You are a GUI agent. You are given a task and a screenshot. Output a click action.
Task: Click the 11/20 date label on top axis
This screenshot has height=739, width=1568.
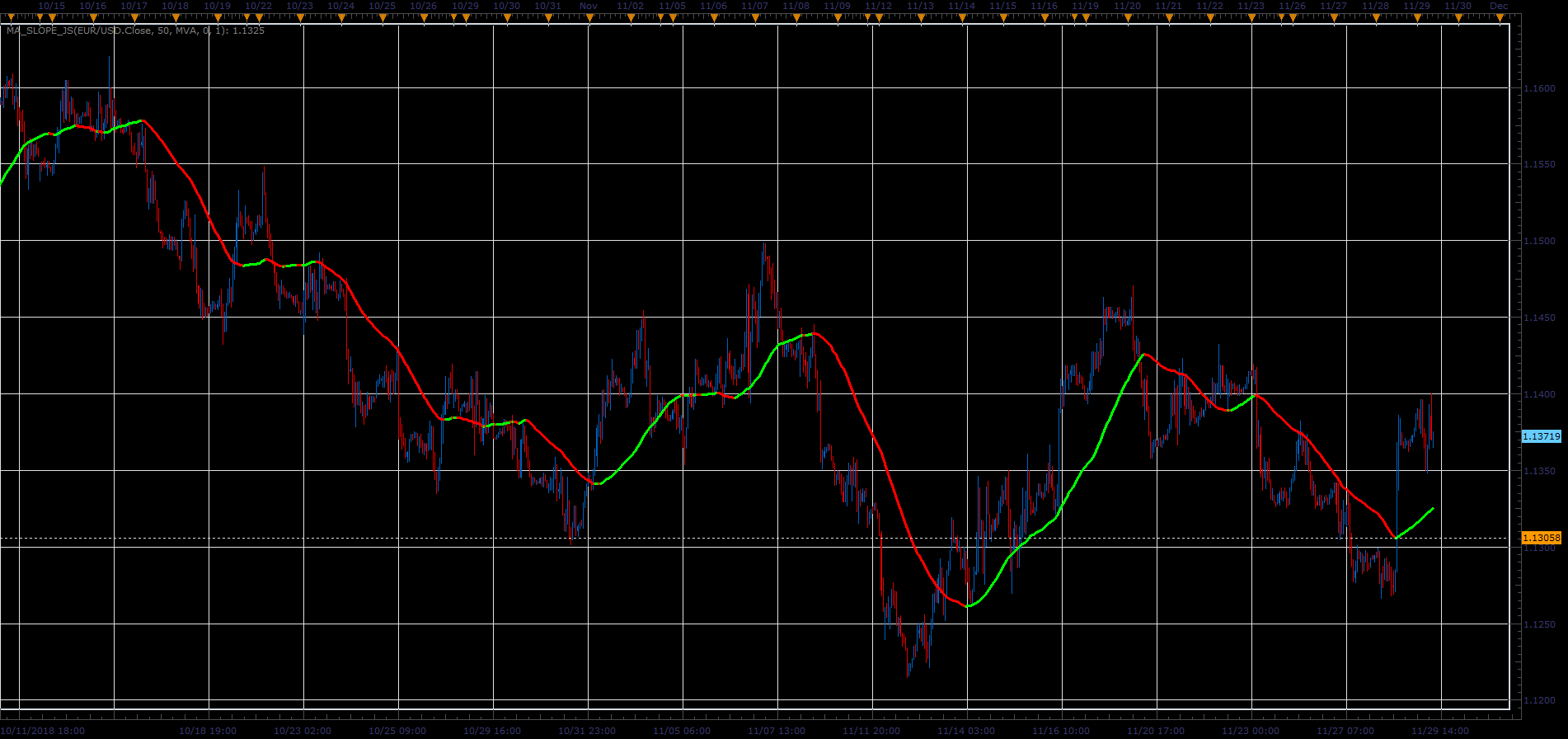pos(1127,6)
